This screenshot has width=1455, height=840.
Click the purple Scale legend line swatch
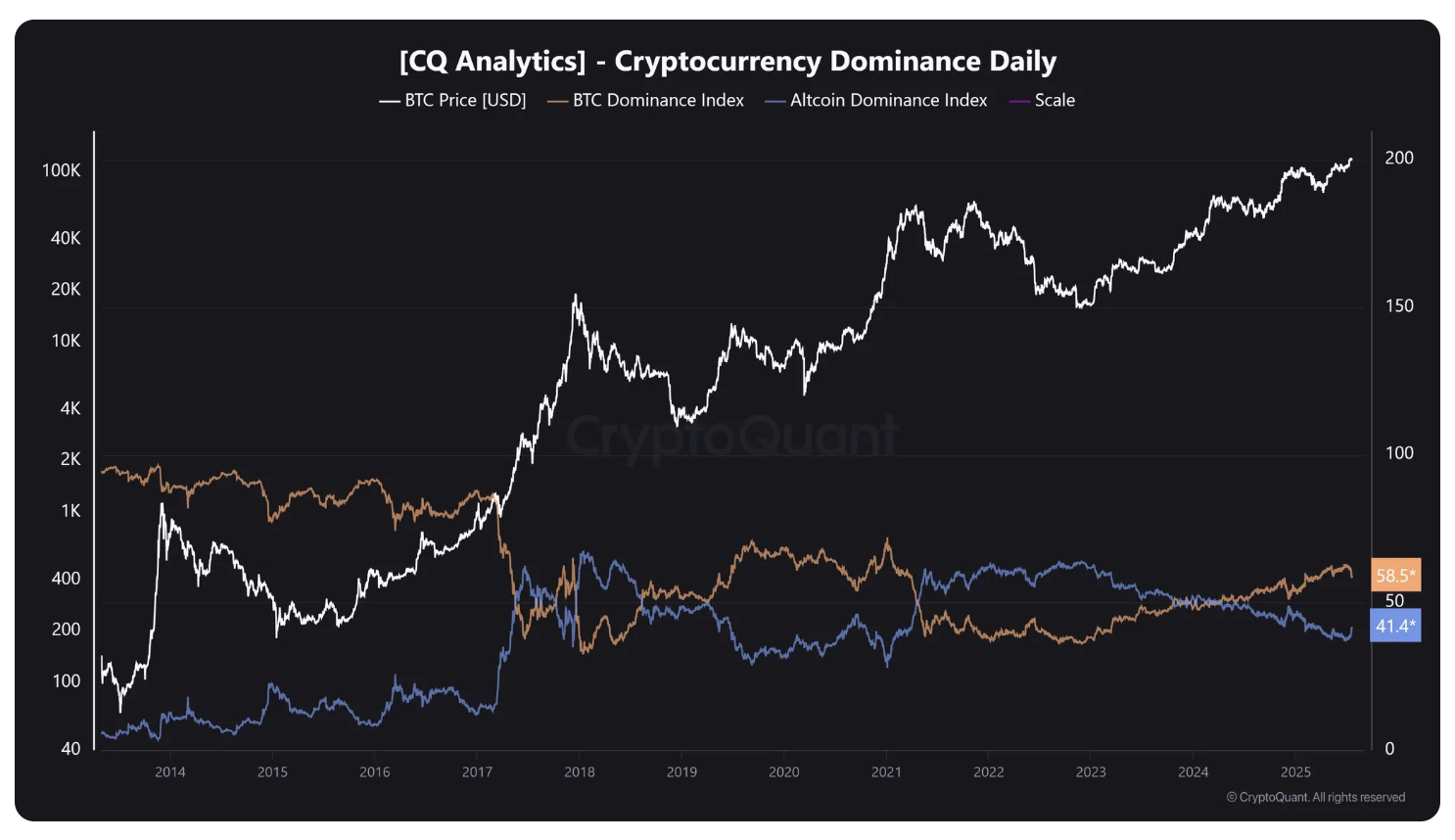coord(1019,101)
